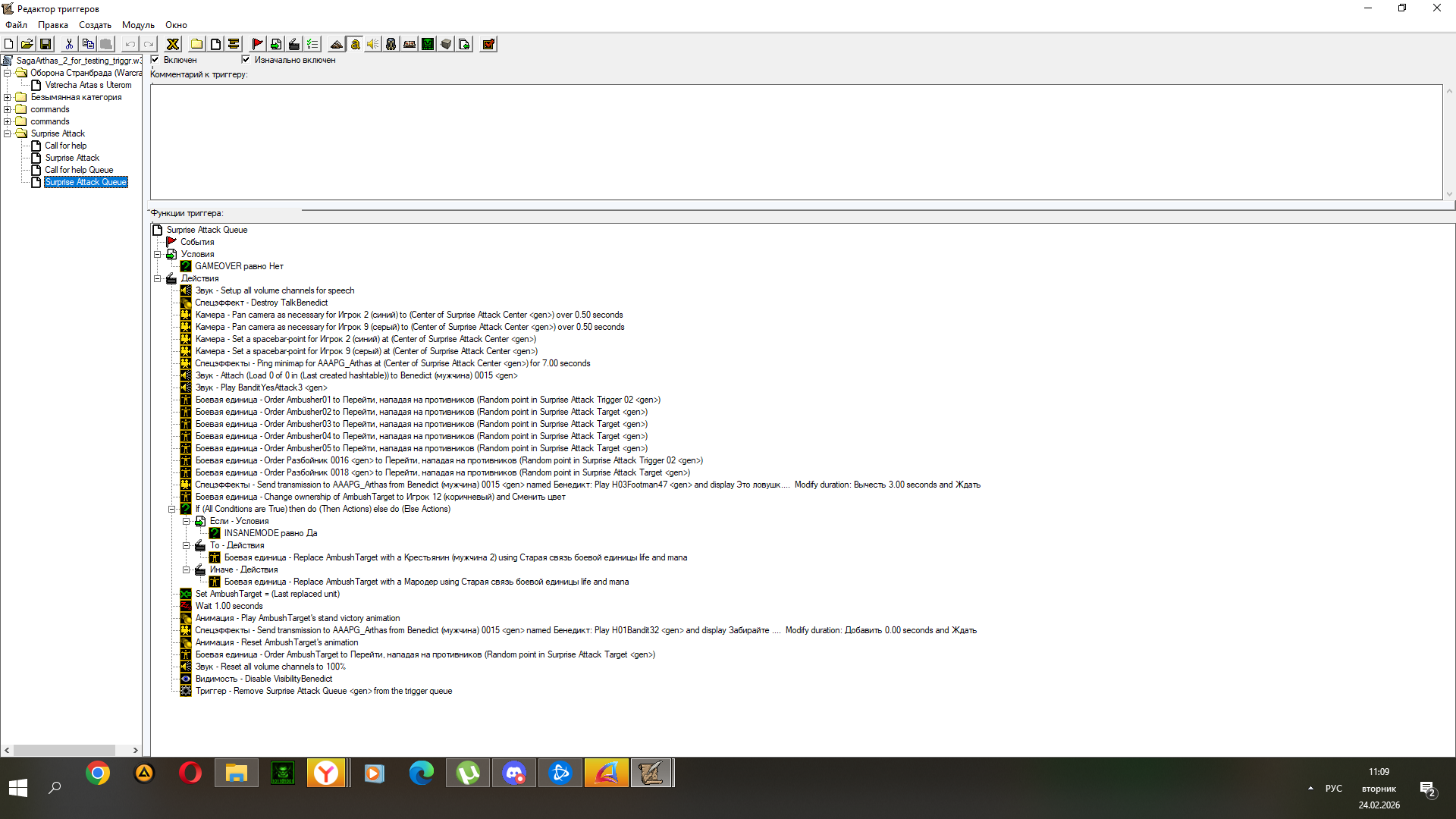Click the Variables (yellow X) toolbar icon
1456x819 pixels.
click(173, 44)
